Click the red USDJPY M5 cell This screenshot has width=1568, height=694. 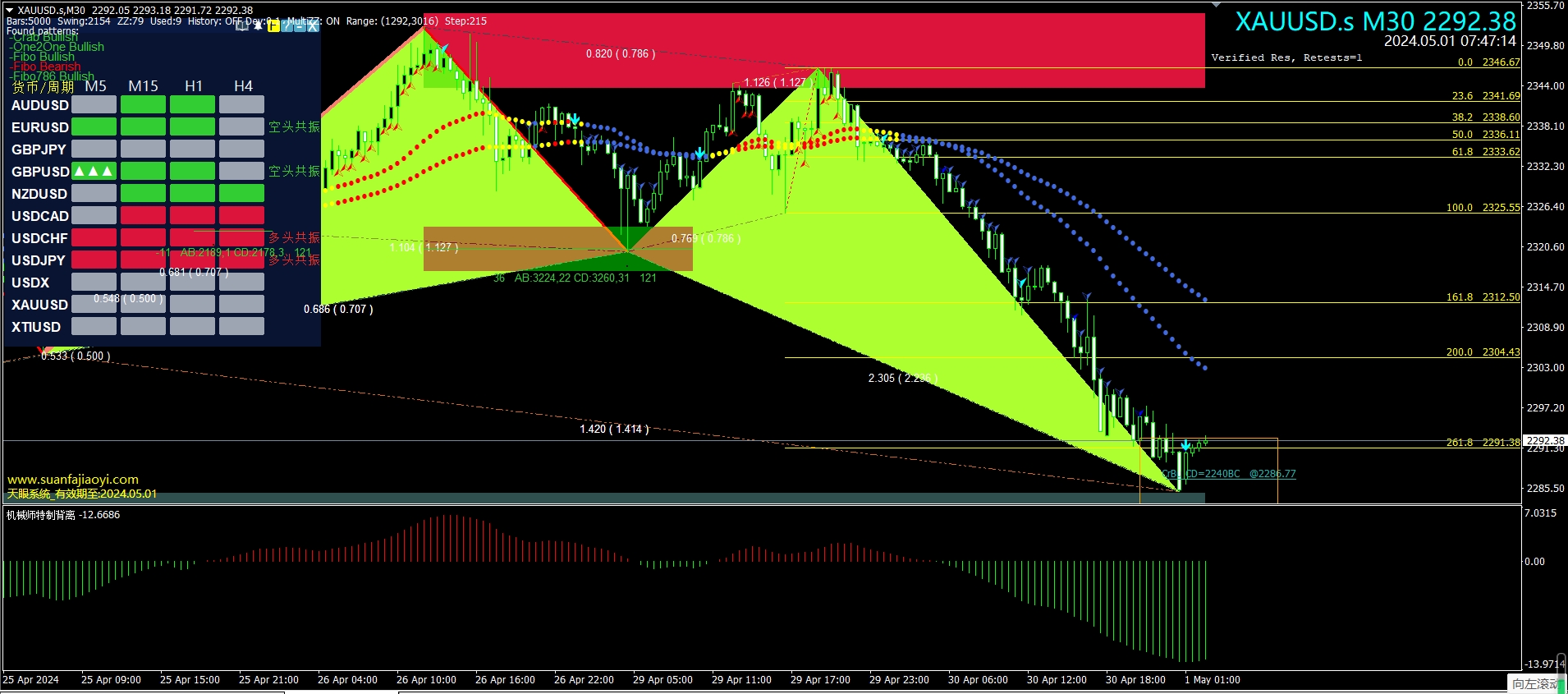tap(94, 260)
